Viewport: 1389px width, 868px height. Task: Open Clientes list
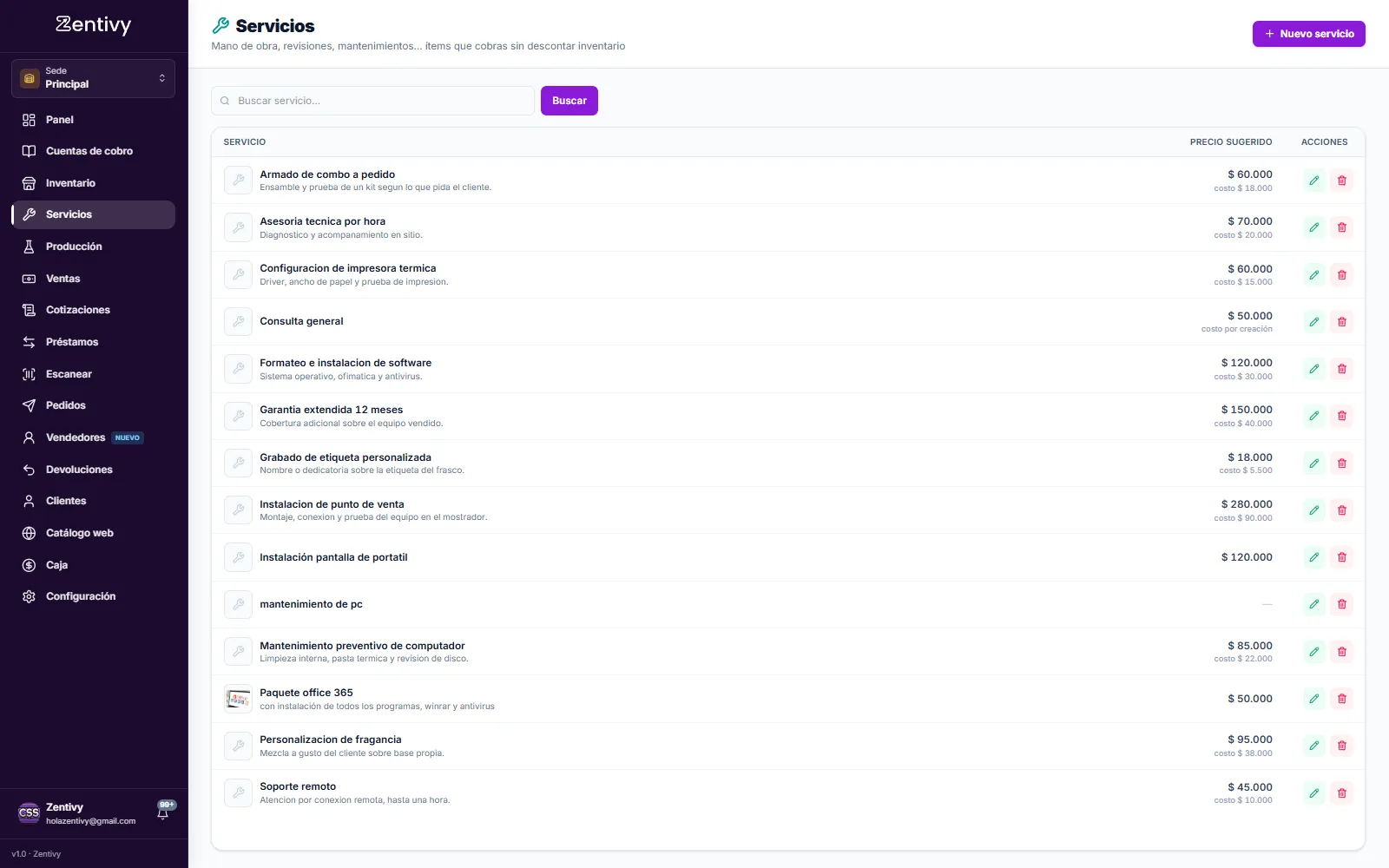click(x=93, y=501)
